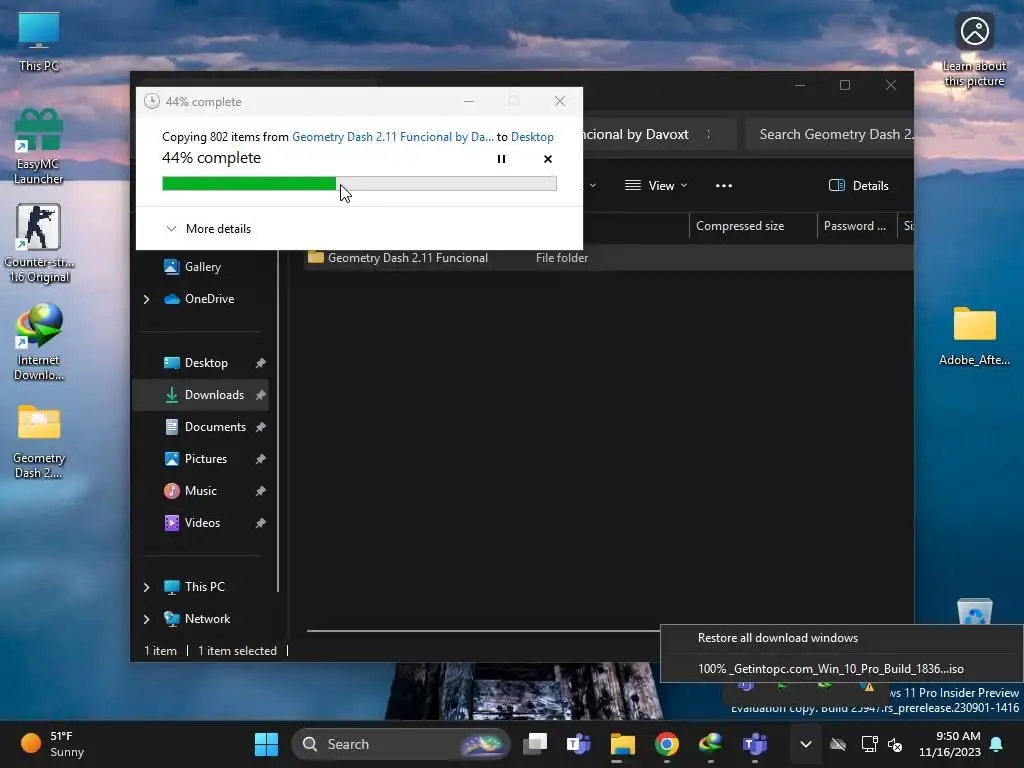
Task: Select Counter-Strike 1.6 Original desktop shortcut
Action: click(x=39, y=243)
